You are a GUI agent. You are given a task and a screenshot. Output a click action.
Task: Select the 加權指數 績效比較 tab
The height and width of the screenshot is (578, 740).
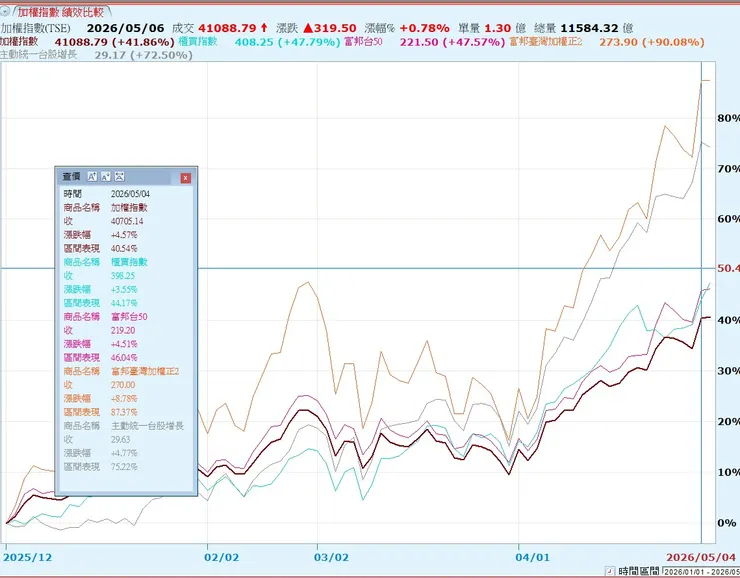pyautogui.click(x=61, y=12)
